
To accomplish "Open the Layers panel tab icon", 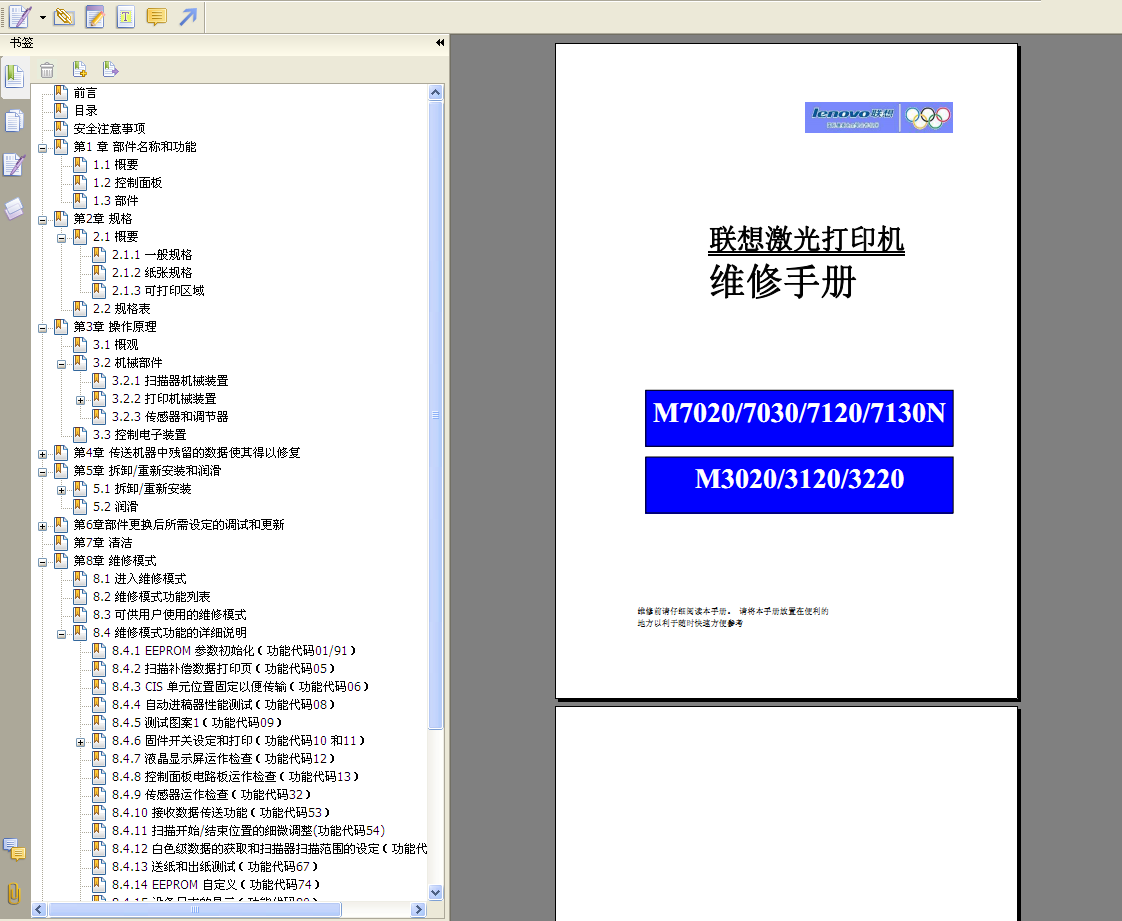I will (x=14, y=209).
